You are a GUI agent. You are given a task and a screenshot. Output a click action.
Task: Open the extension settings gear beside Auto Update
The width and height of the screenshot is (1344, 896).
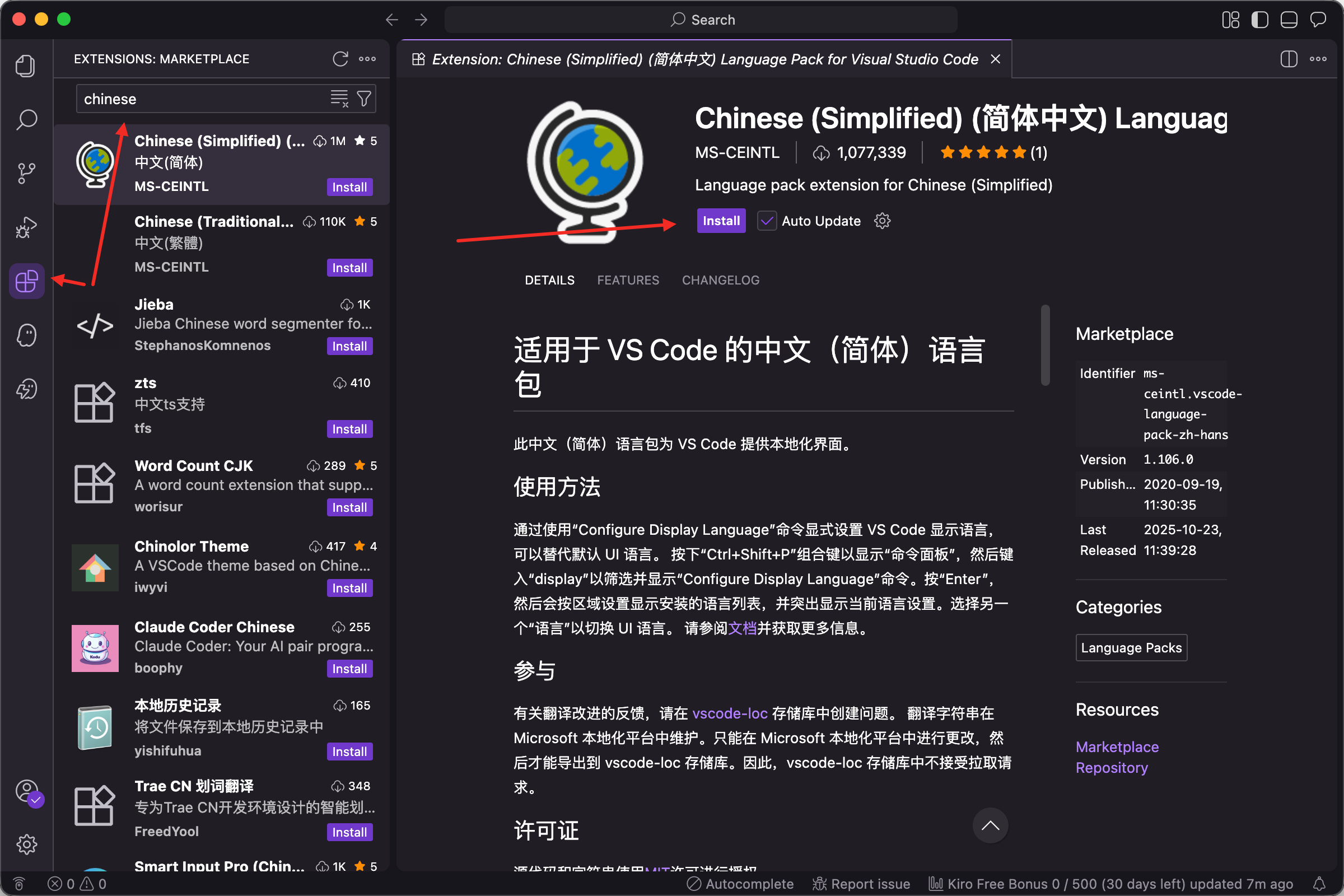(883, 221)
